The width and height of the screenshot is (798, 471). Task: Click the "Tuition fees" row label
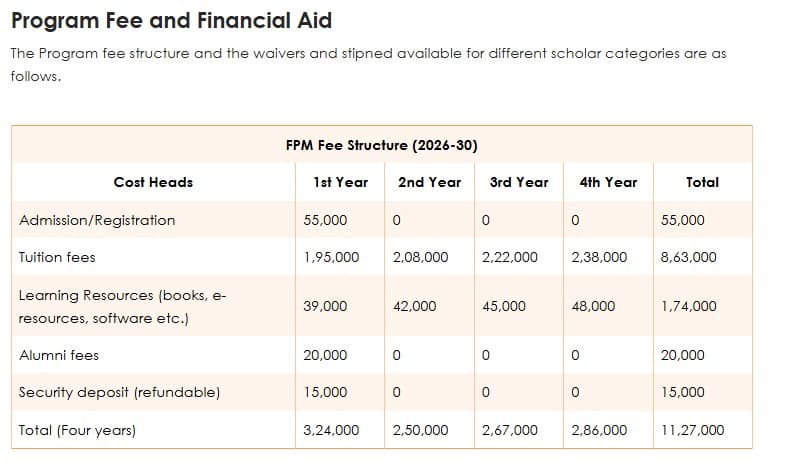coord(57,257)
